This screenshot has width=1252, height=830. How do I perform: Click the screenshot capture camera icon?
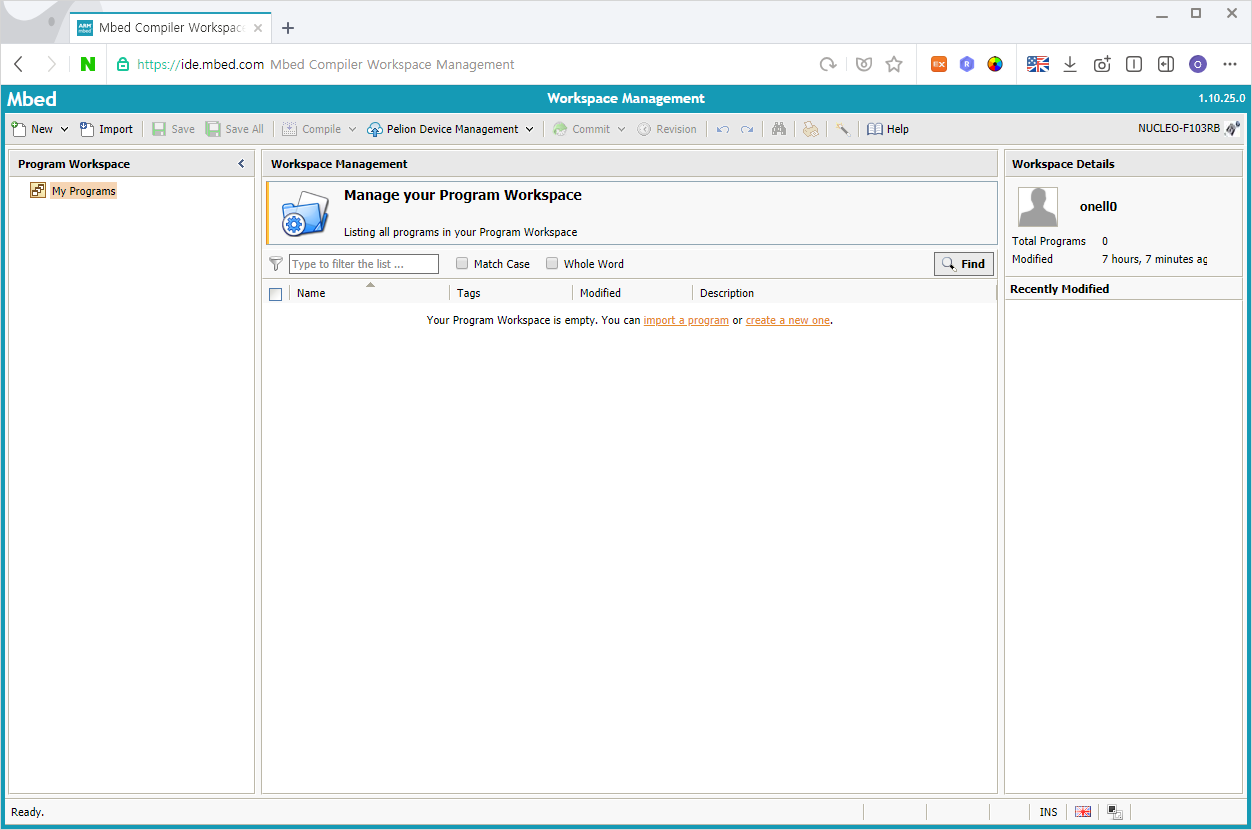coord(1102,64)
